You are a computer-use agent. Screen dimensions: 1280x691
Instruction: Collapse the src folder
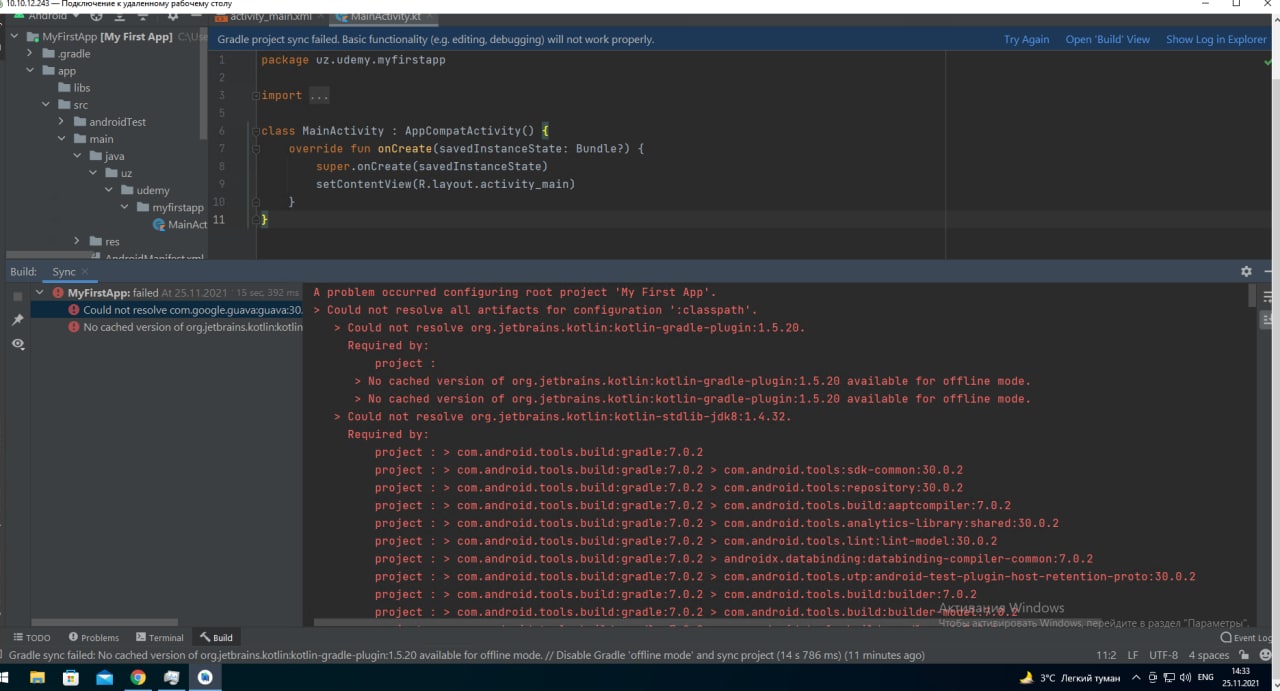pos(46,105)
